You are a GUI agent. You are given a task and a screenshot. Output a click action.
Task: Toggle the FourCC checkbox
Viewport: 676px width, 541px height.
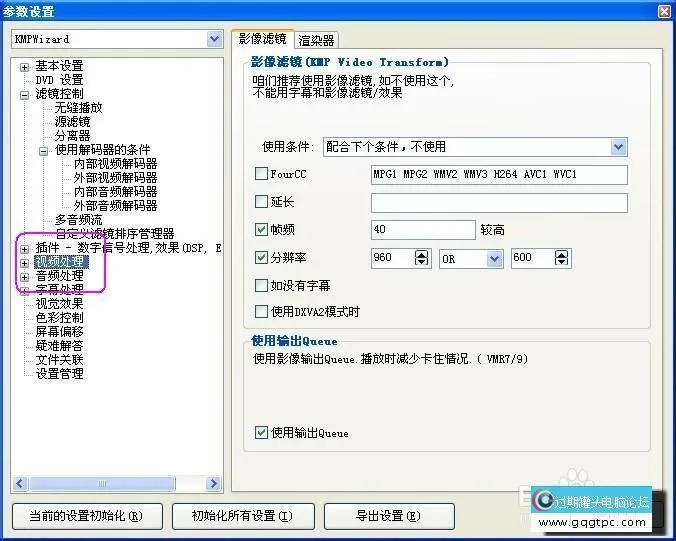(261, 174)
